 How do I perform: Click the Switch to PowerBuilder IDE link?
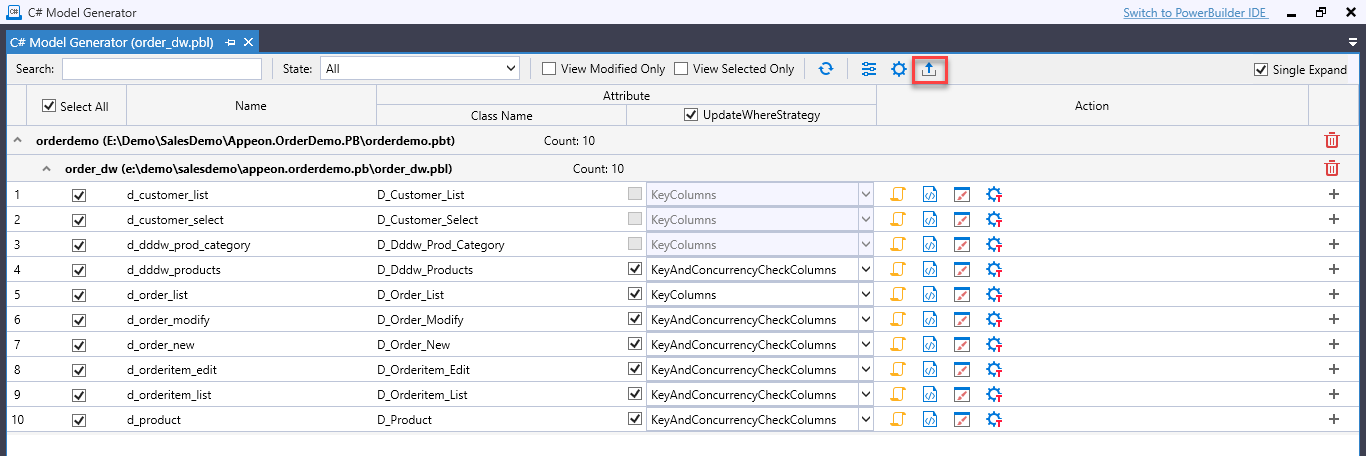click(1195, 13)
